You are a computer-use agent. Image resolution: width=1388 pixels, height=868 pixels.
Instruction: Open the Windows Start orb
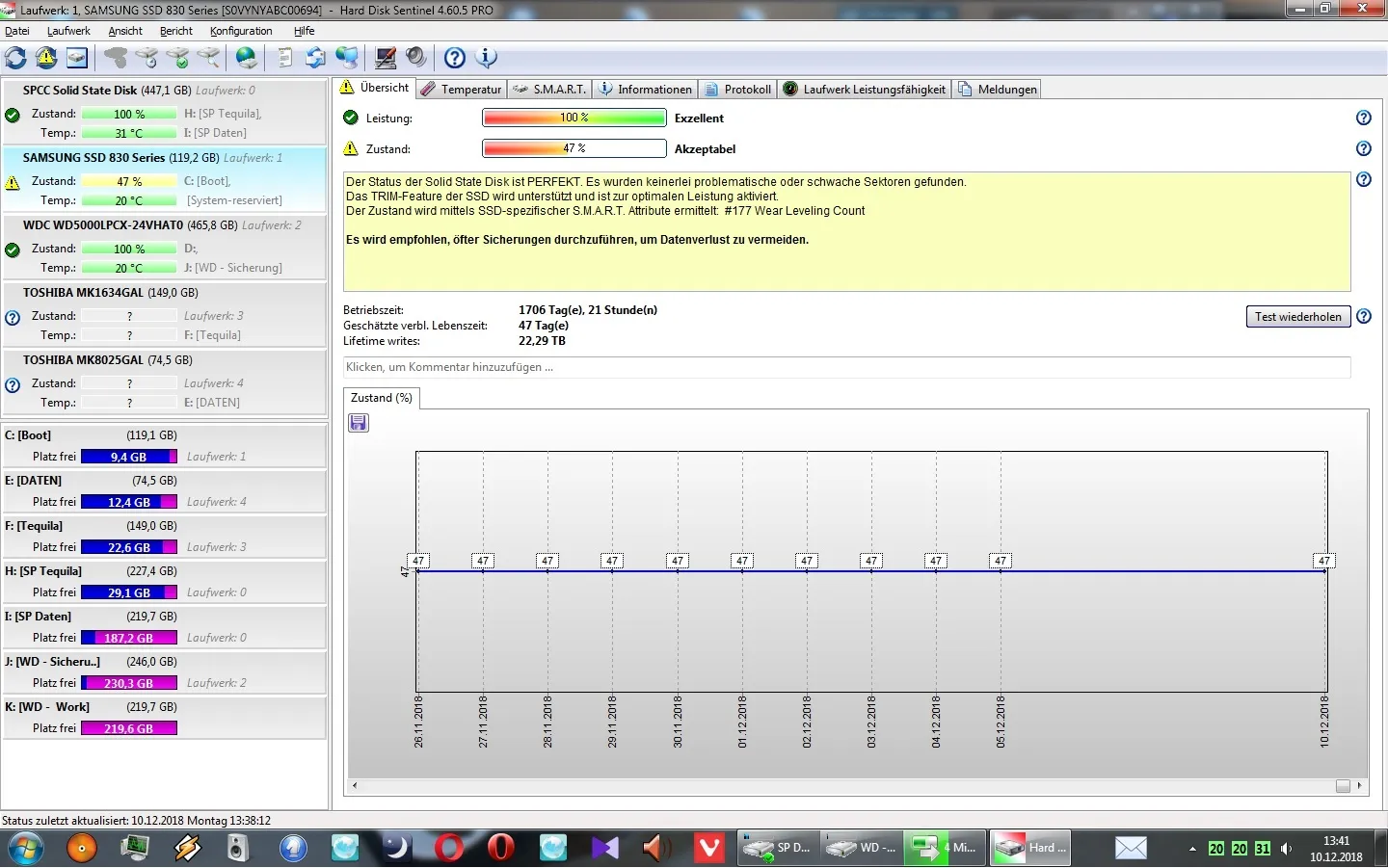point(26,848)
